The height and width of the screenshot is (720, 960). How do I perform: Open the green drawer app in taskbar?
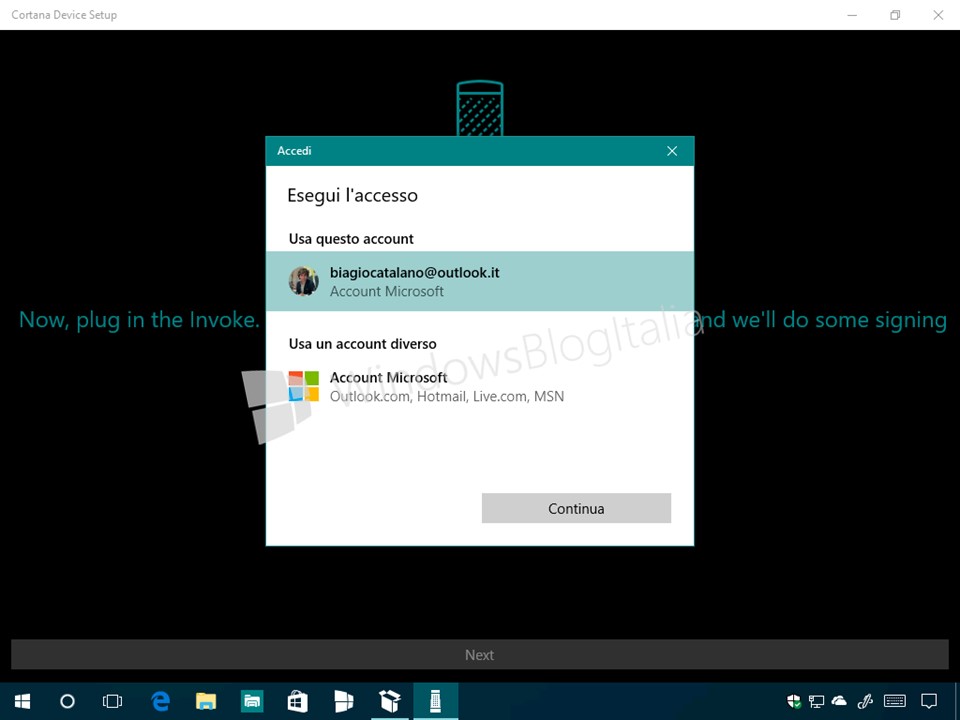(x=252, y=701)
